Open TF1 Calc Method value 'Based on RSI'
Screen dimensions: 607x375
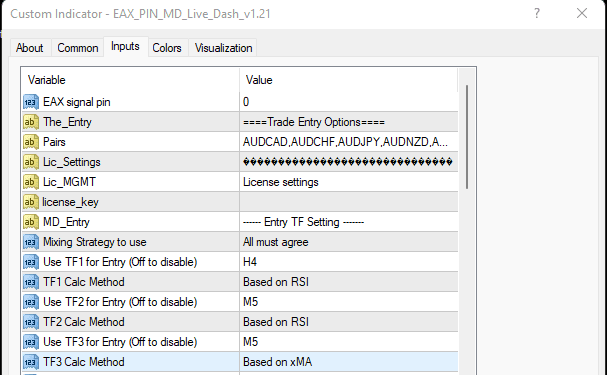point(349,282)
